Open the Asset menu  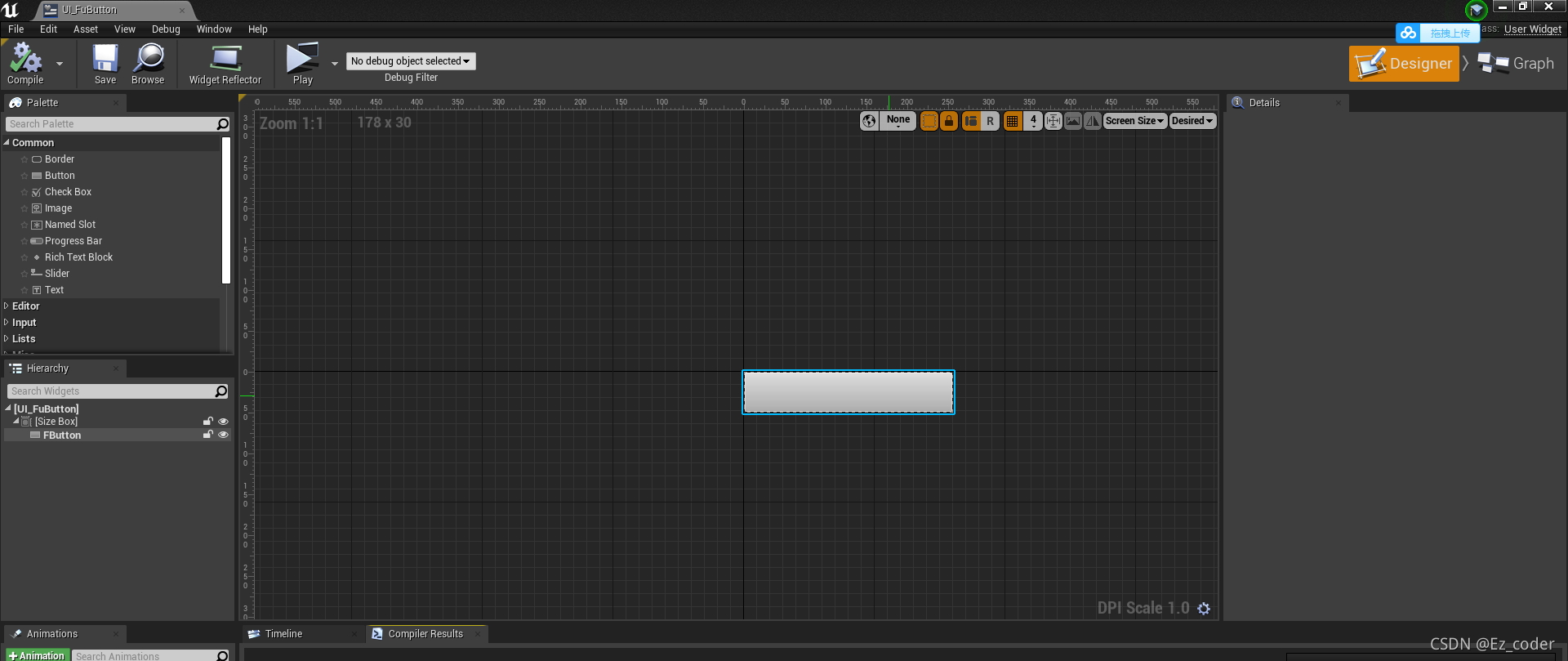click(86, 29)
